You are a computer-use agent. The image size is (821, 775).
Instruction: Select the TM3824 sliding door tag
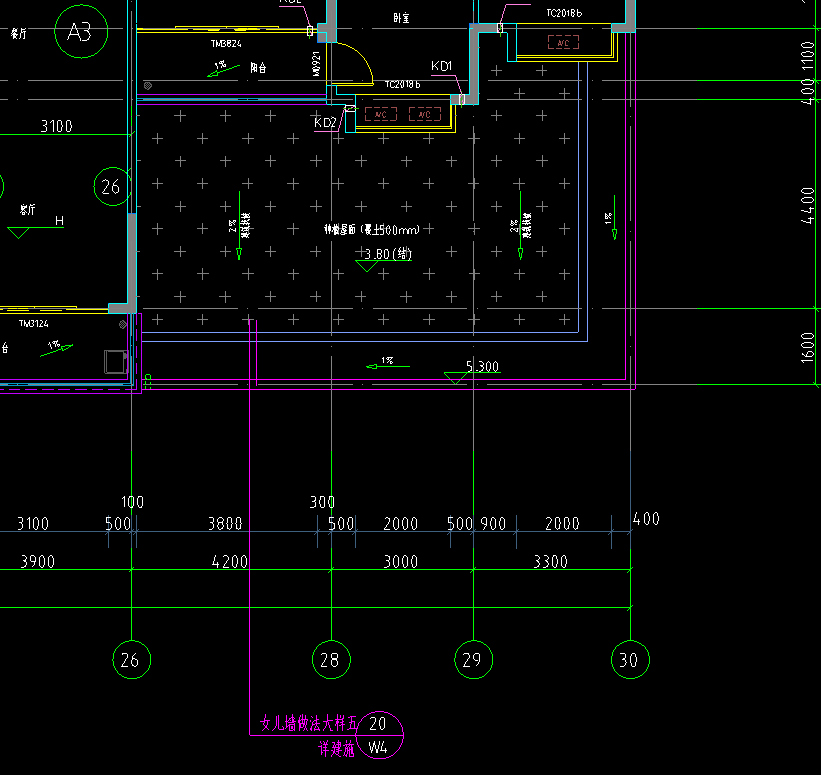tap(226, 43)
